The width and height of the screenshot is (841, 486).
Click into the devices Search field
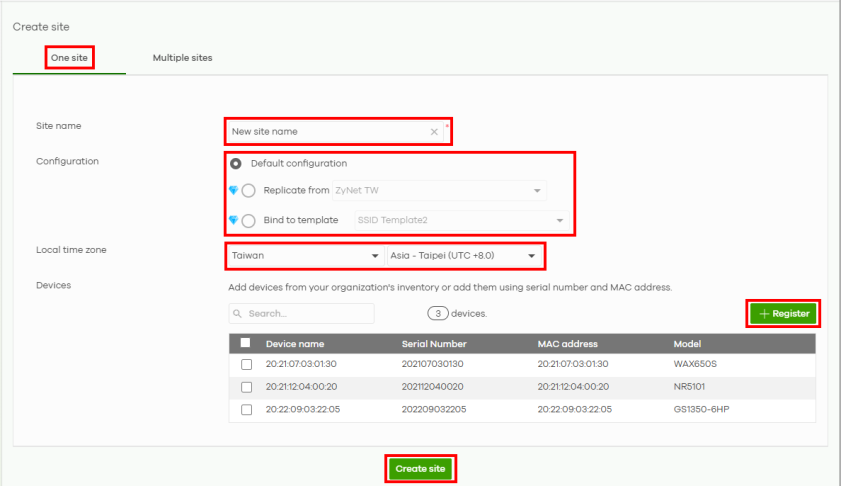point(307,314)
